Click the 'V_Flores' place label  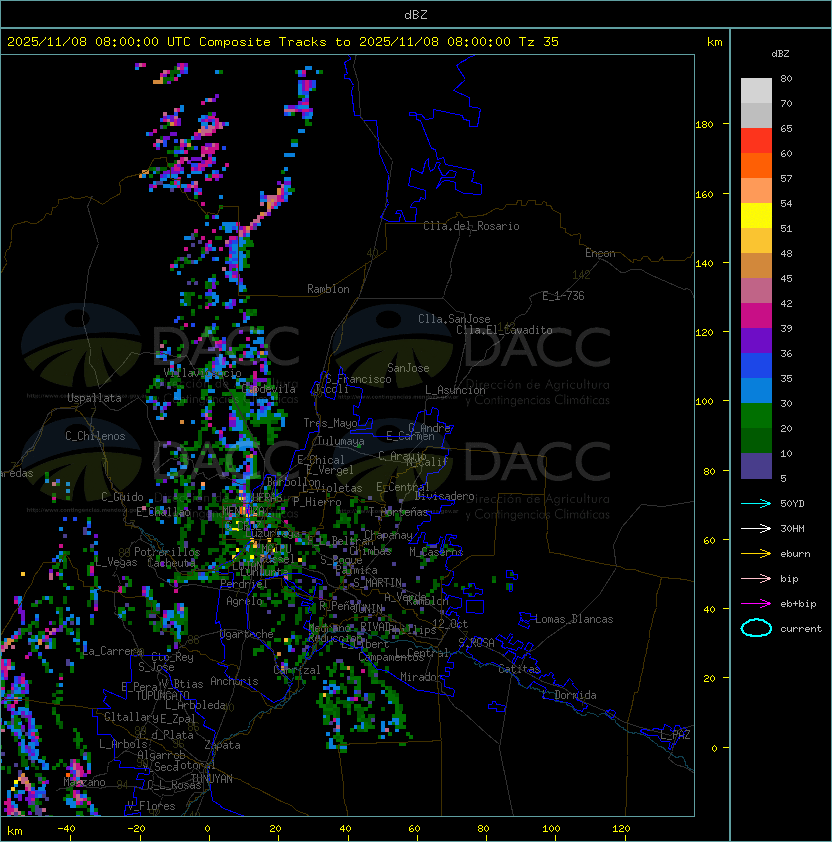pos(151,806)
